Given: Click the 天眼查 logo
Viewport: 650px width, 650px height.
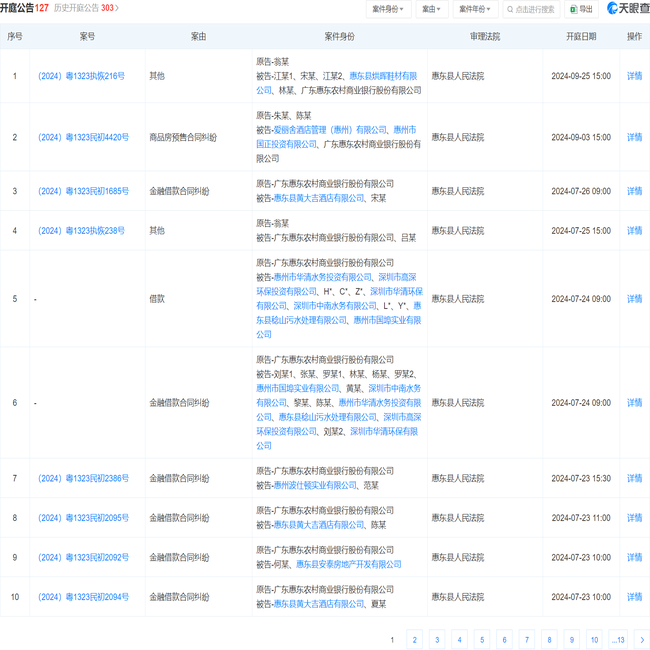Looking at the screenshot, I should click(628, 8).
